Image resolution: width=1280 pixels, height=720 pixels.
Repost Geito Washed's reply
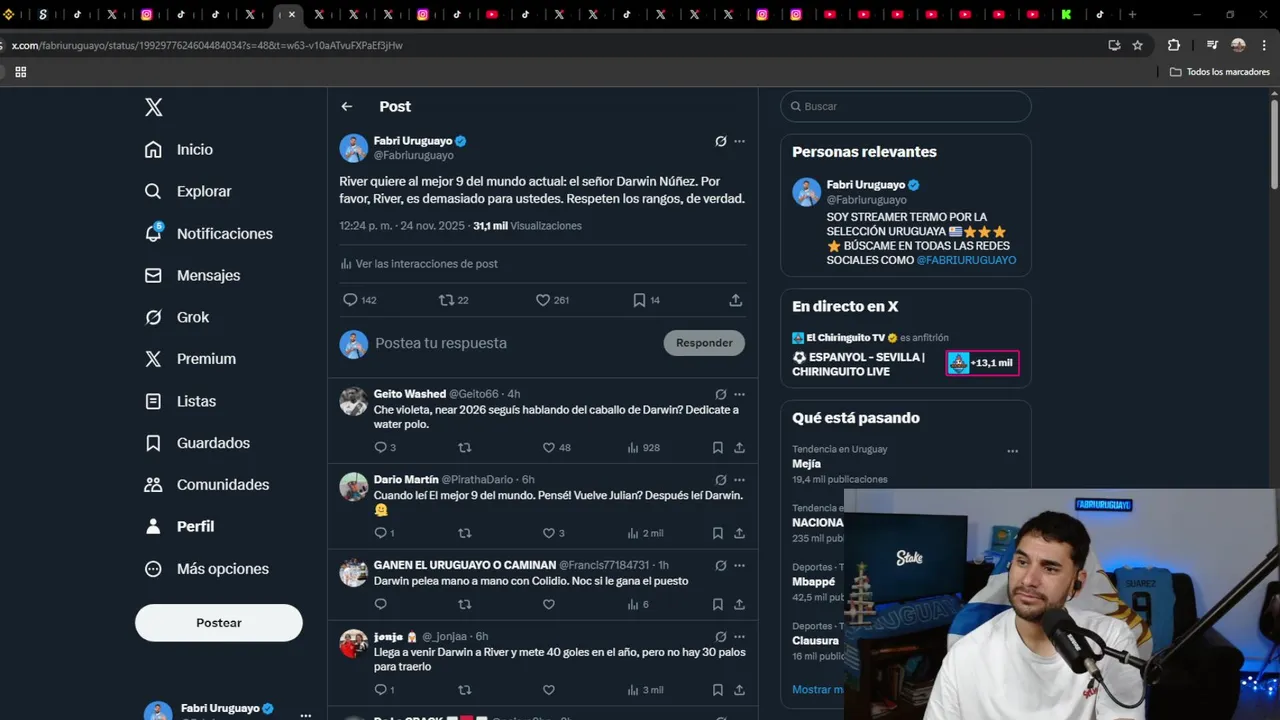click(x=464, y=448)
